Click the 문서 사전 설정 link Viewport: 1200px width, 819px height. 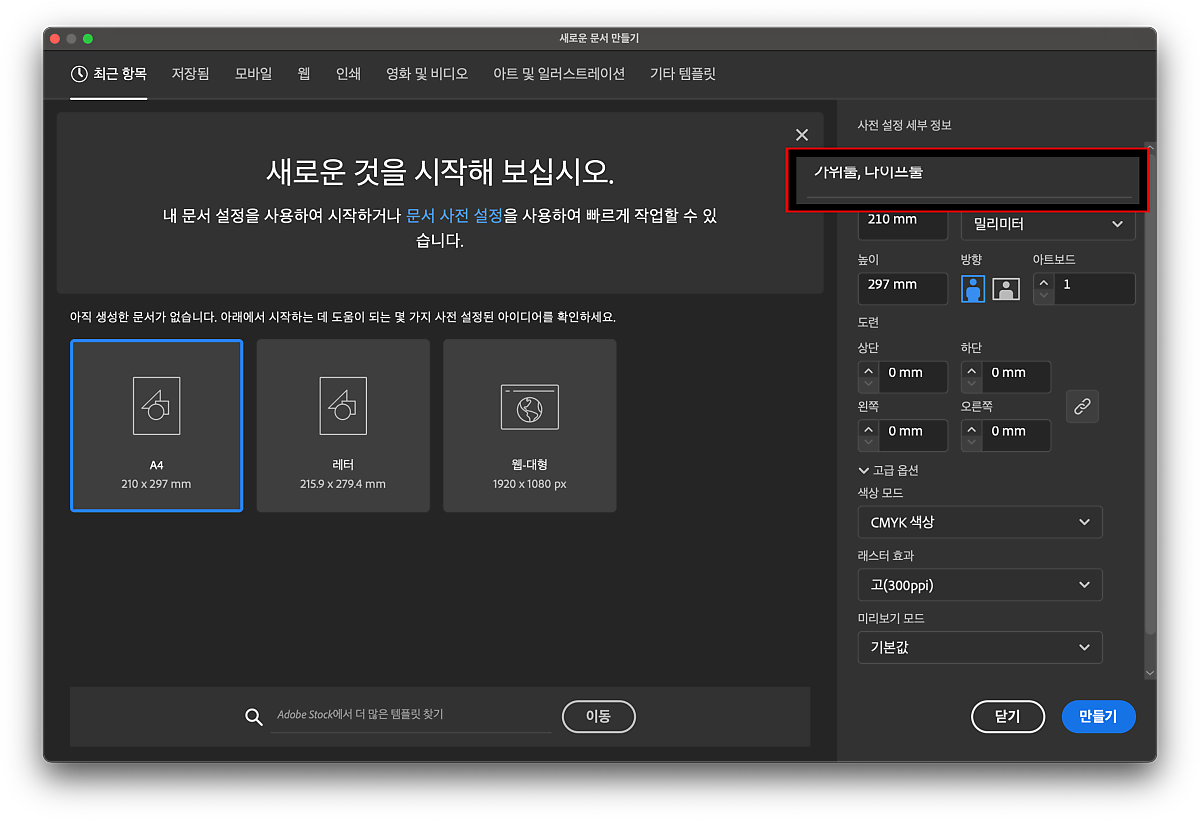click(454, 215)
